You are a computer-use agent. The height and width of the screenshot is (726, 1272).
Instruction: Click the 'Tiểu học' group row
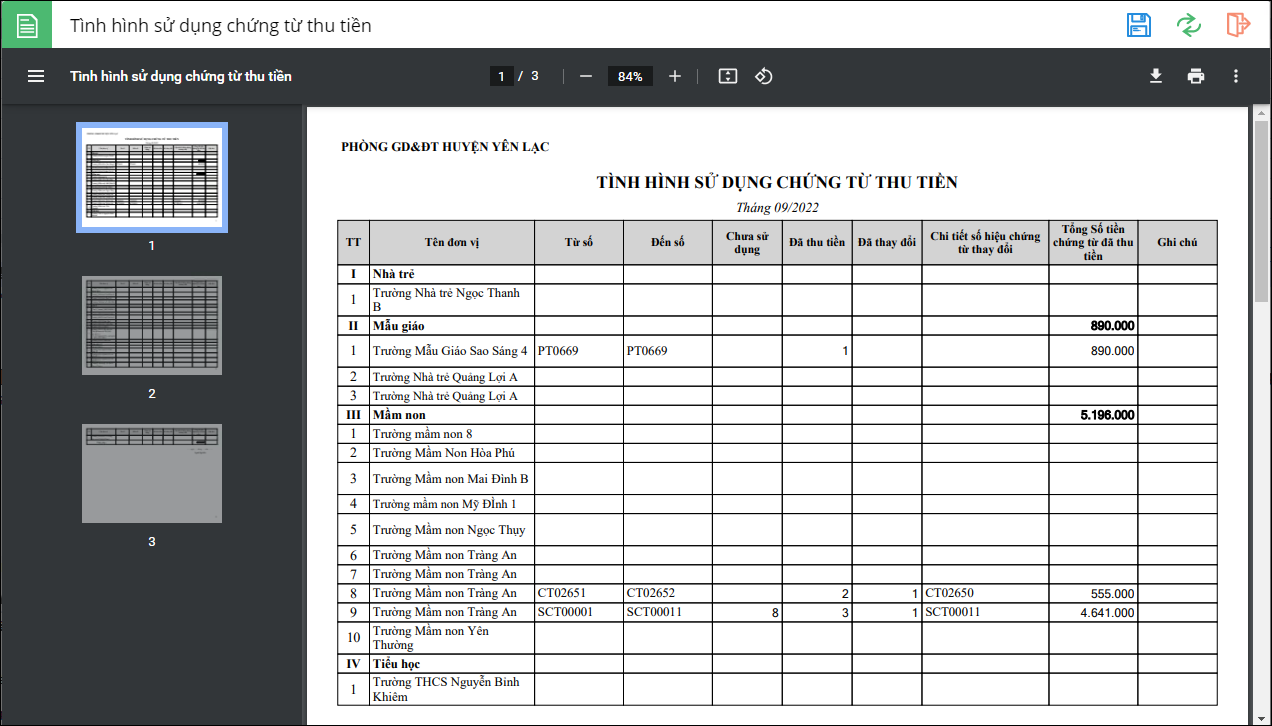coord(777,664)
